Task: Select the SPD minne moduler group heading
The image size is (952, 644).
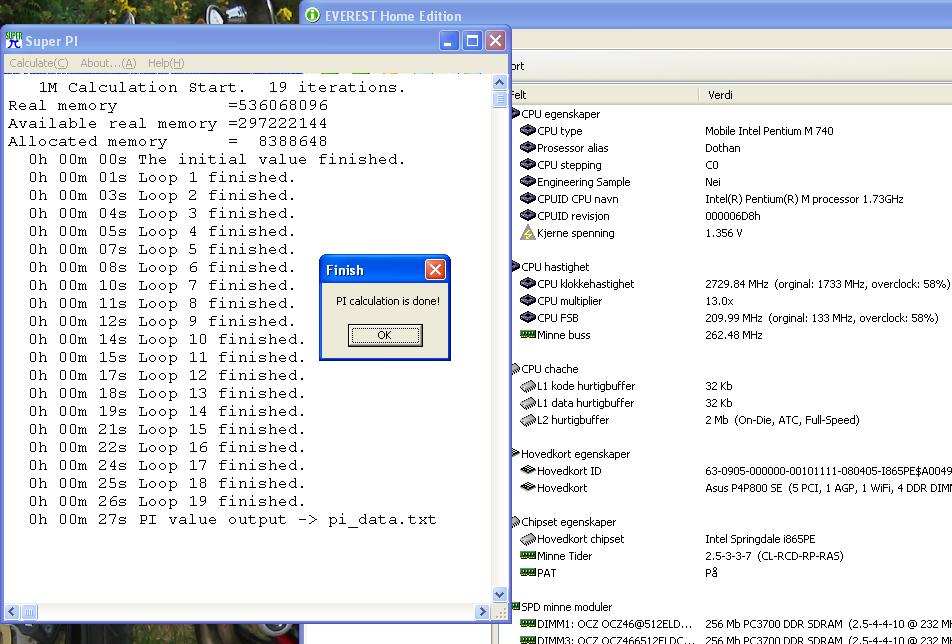Action: [x=566, y=606]
